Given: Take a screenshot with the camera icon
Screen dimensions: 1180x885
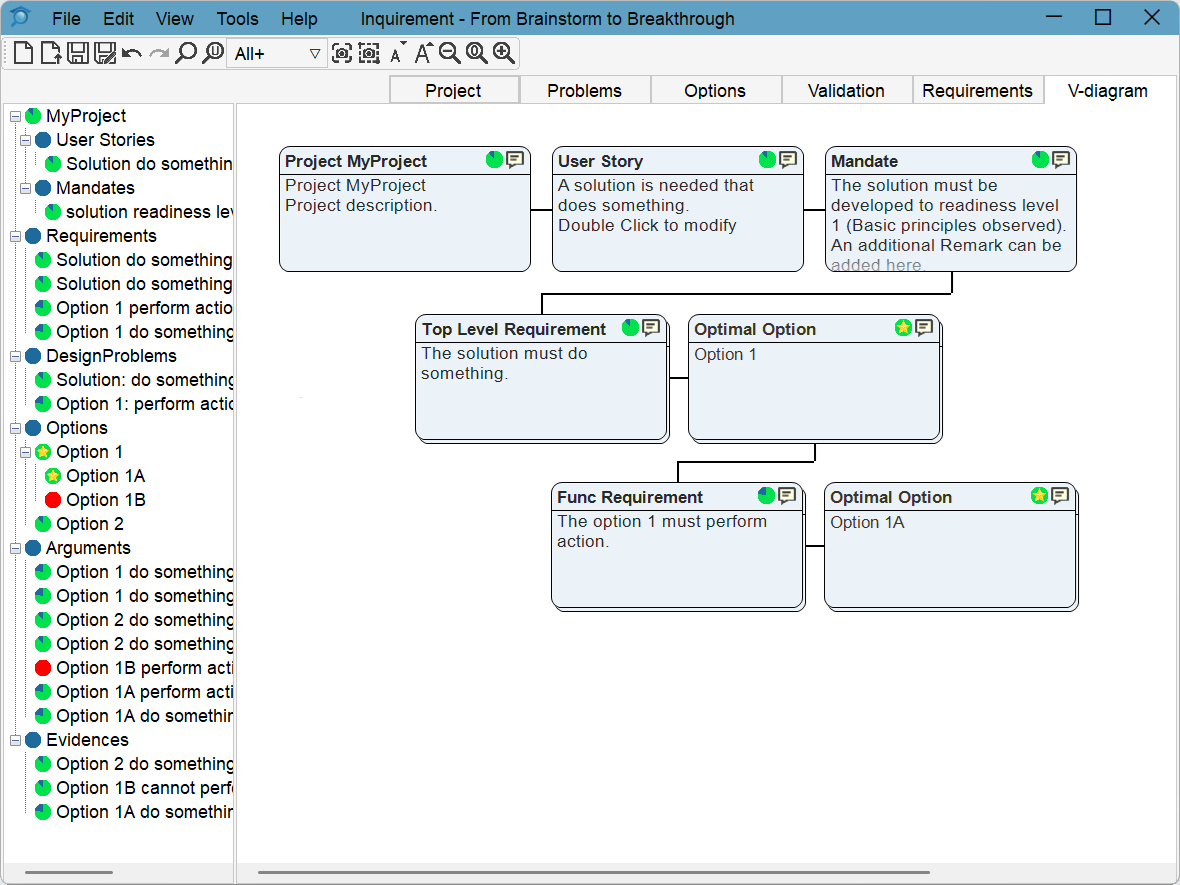Looking at the screenshot, I should coord(342,53).
